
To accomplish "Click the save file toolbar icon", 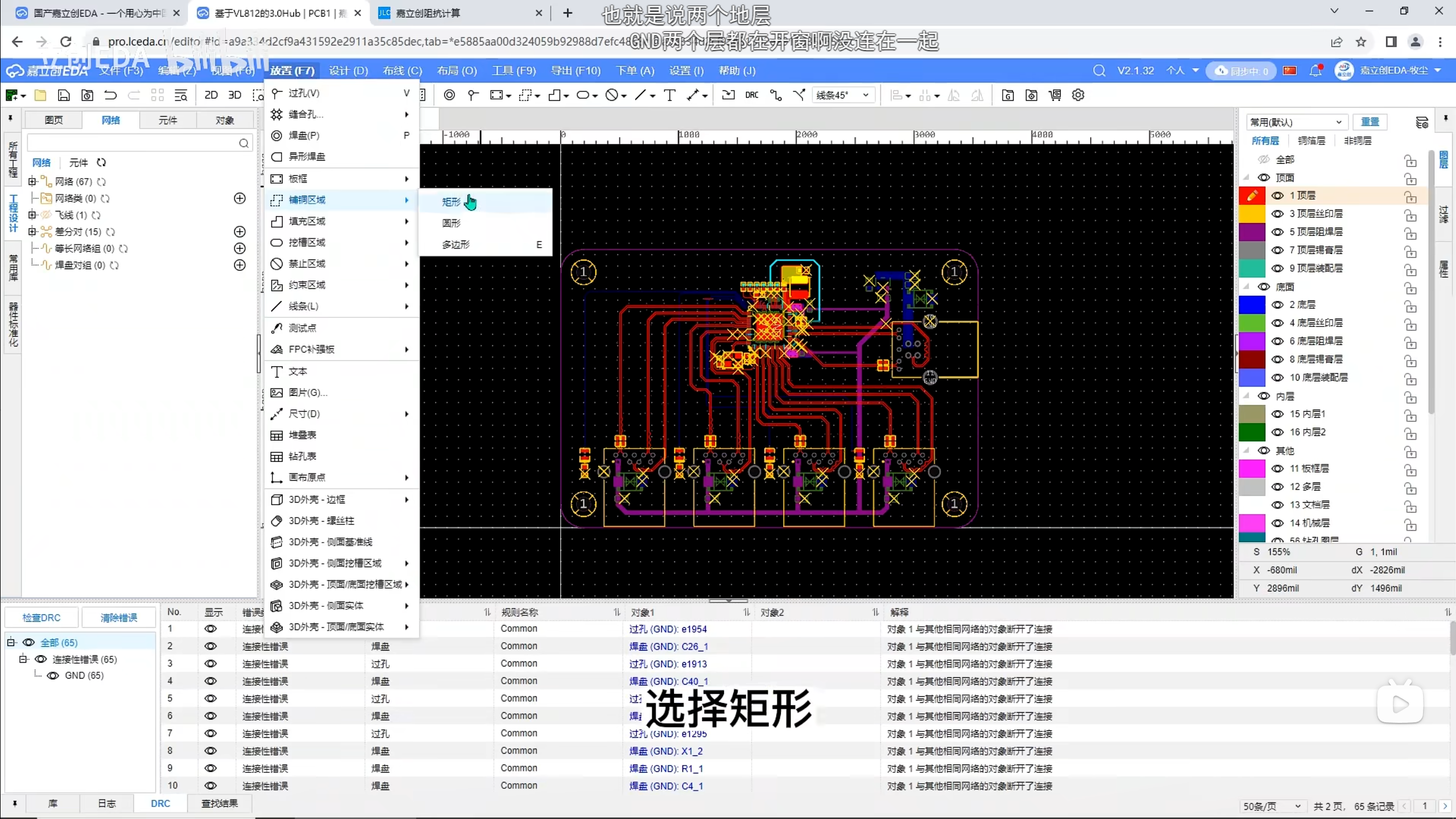I will click(x=64, y=95).
